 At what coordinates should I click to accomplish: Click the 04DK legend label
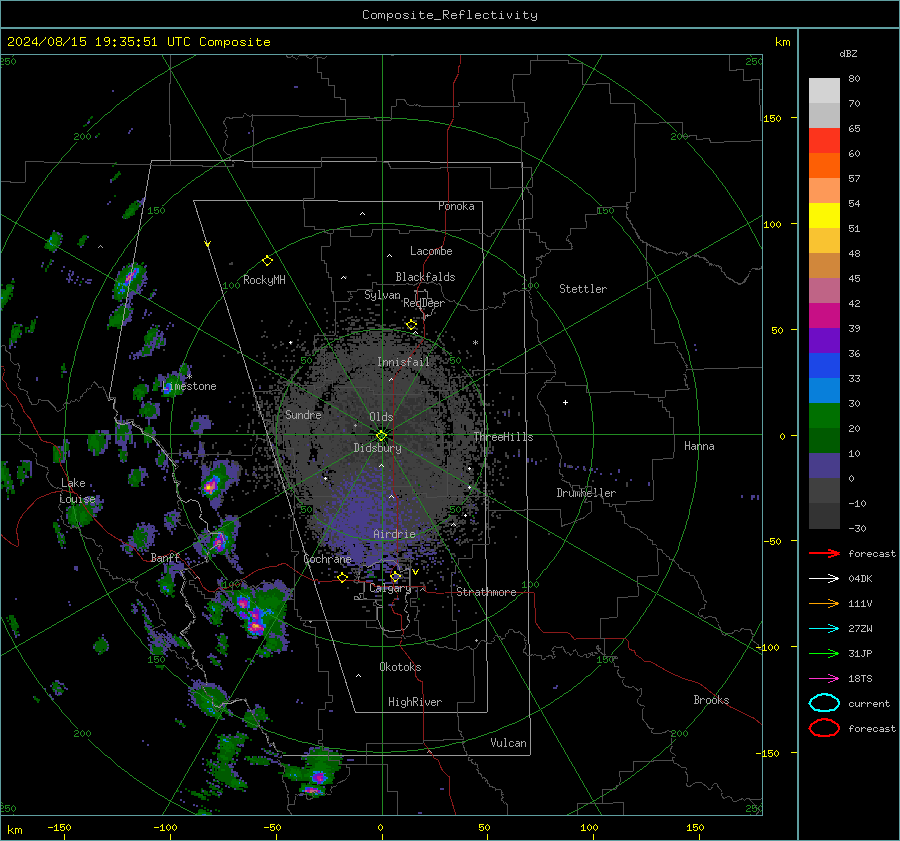(860, 579)
